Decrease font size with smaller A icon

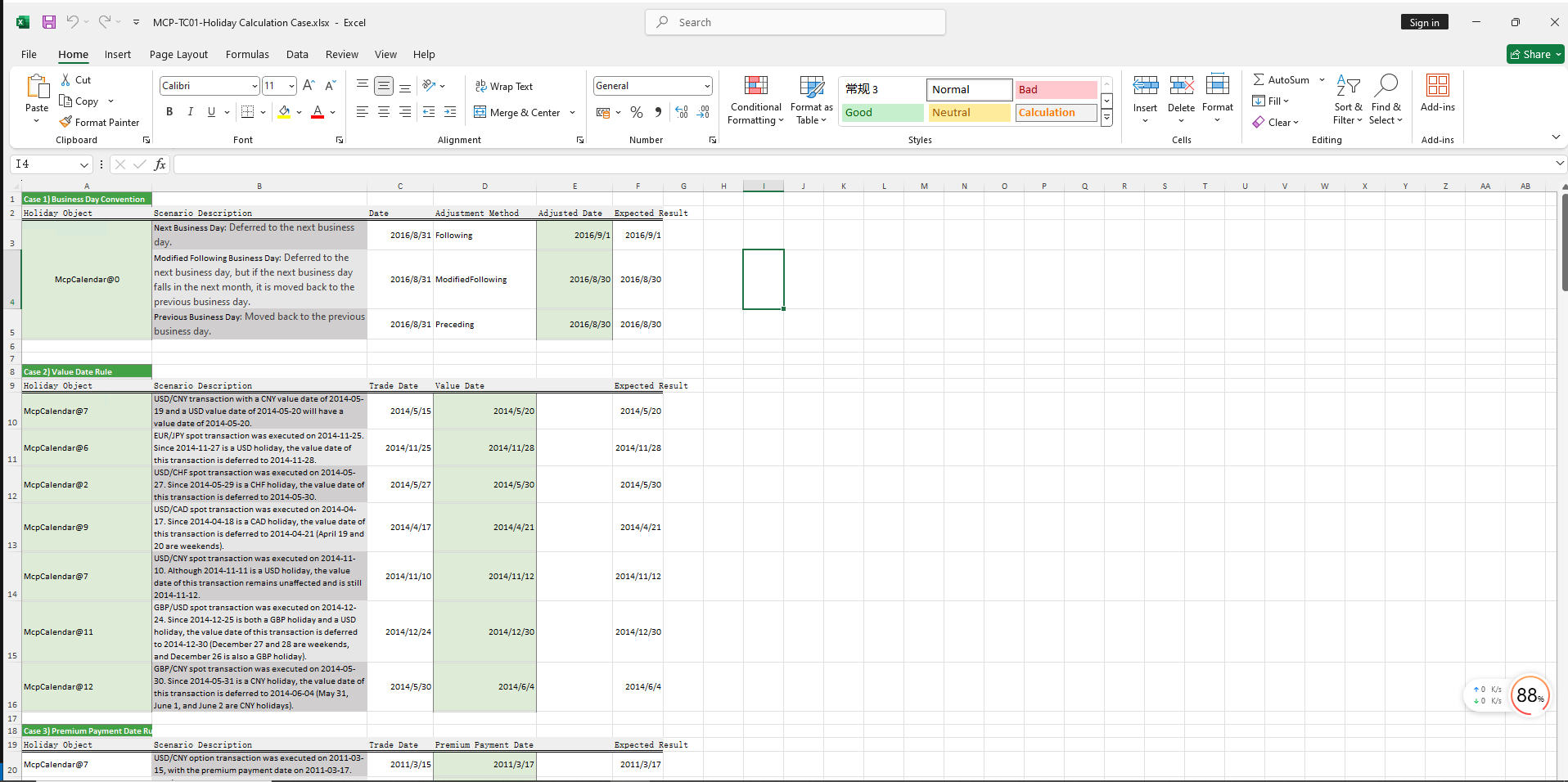(330, 85)
